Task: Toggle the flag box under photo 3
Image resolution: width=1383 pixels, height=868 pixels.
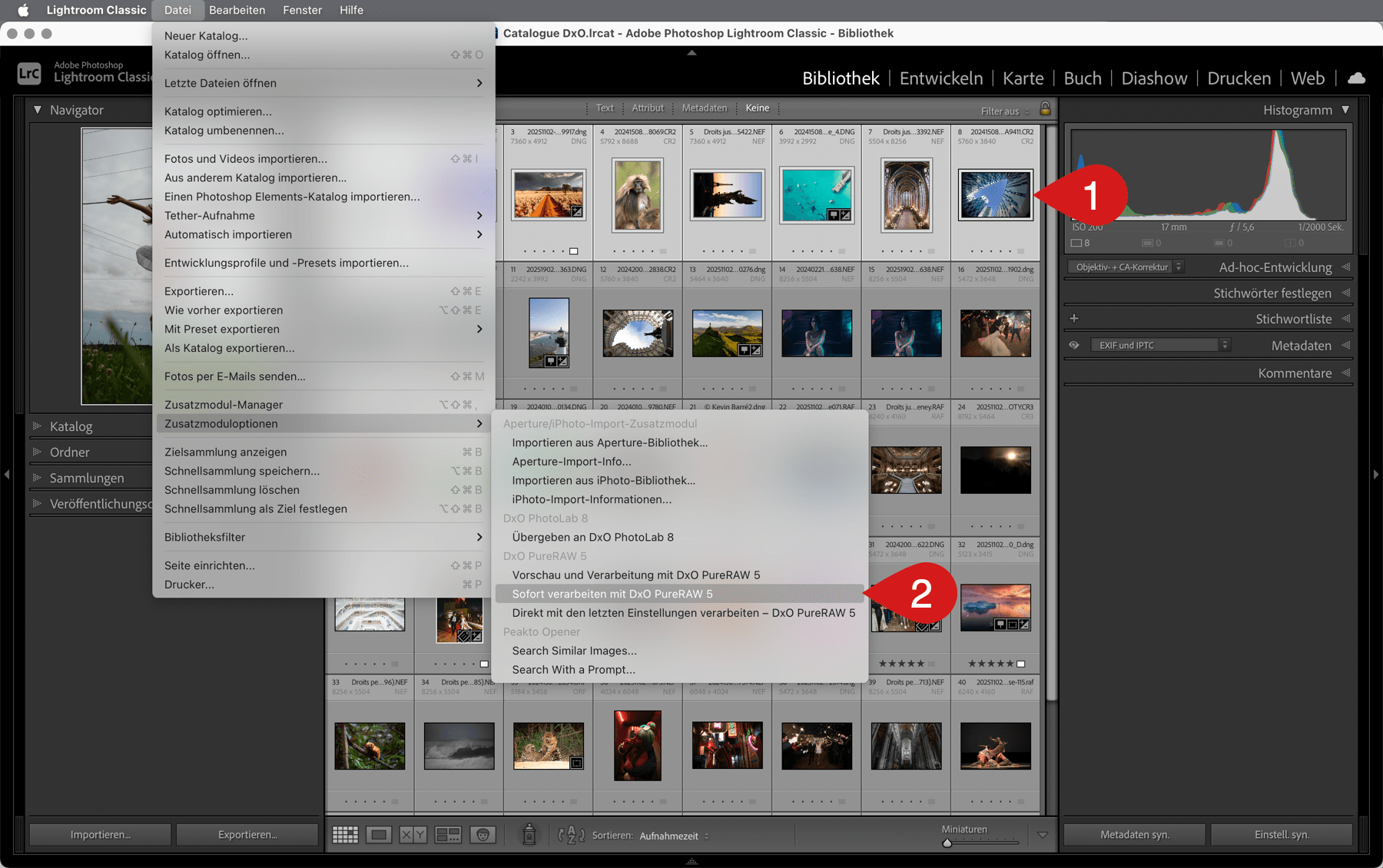Action: click(573, 251)
